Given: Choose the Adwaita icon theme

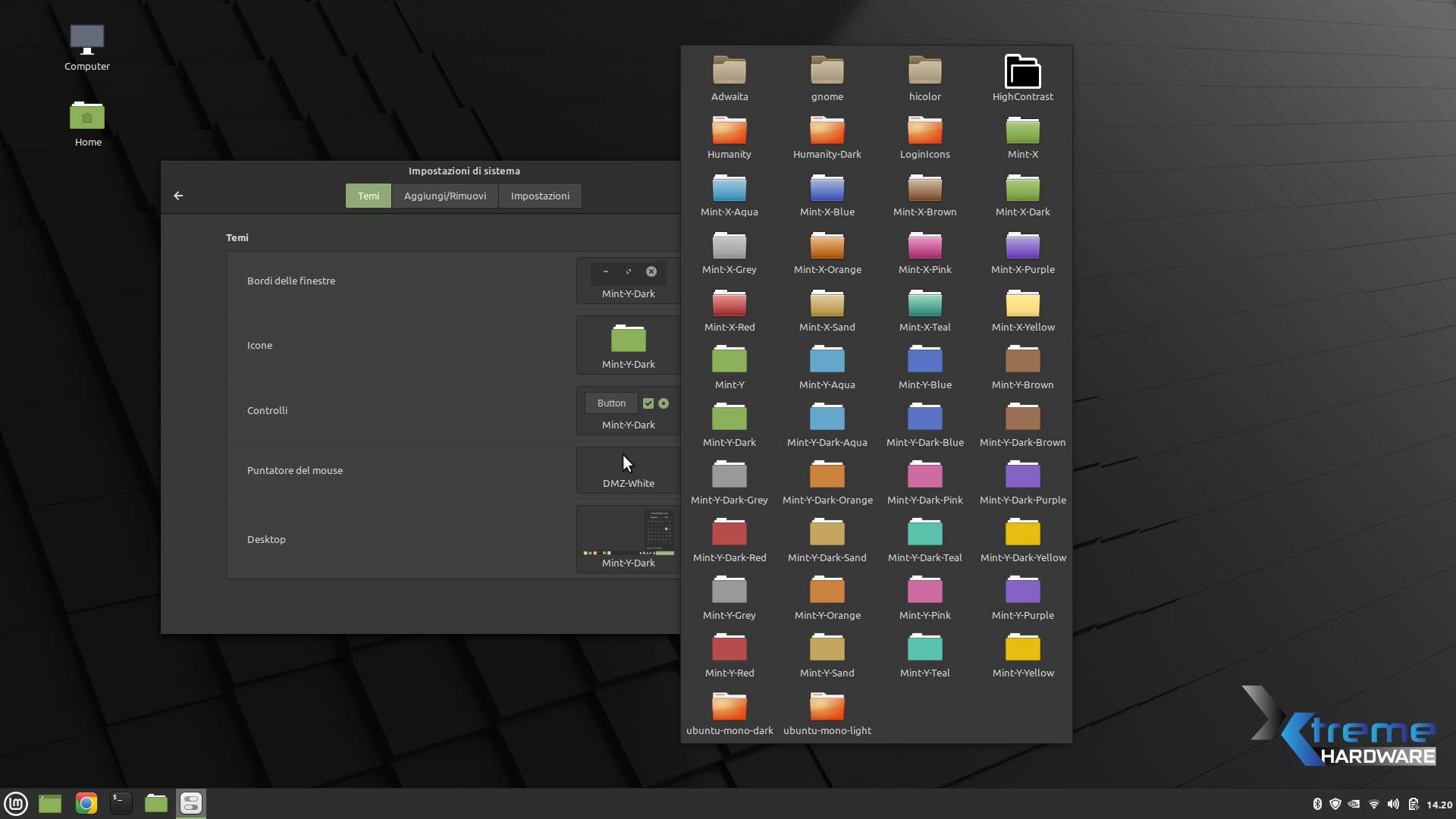Looking at the screenshot, I should pos(729,79).
